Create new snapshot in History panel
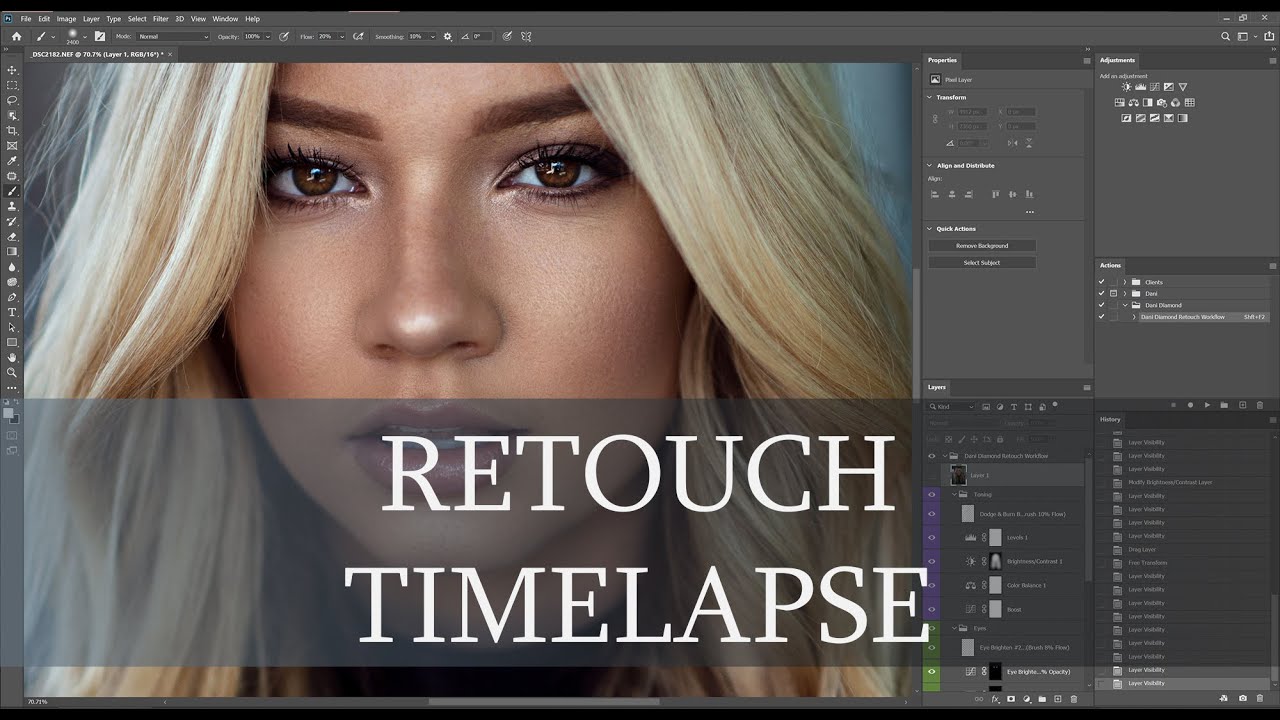Image resolution: width=1280 pixels, height=720 pixels. 1242,698
